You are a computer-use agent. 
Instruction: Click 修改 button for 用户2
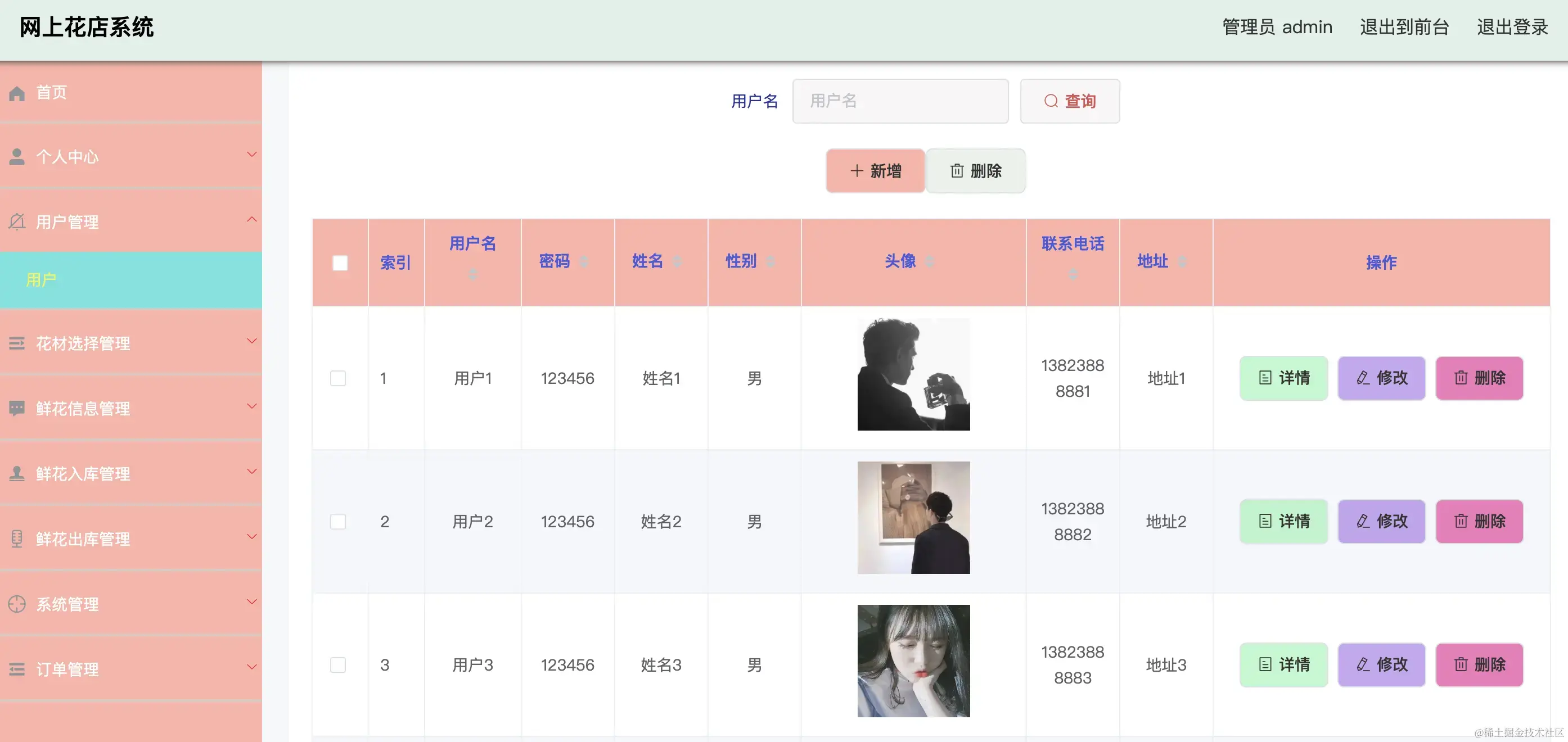click(1381, 521)
